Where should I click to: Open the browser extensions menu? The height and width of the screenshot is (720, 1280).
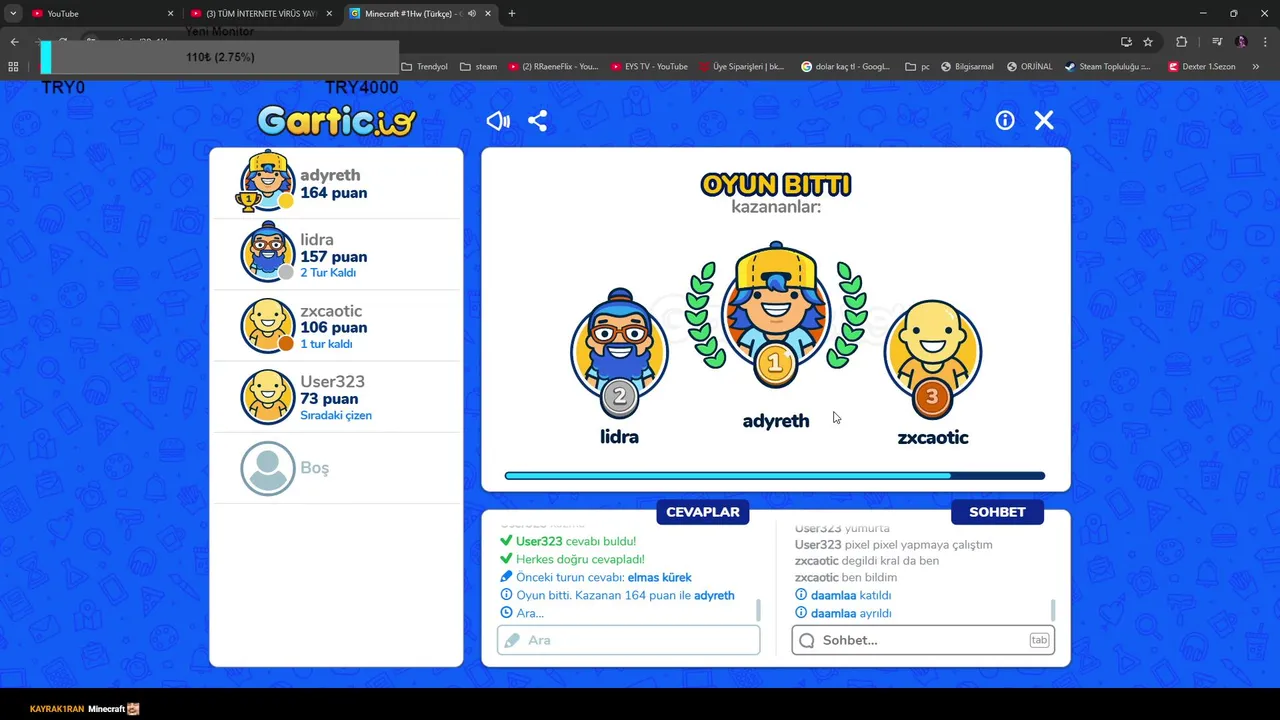pyautogui.click(x=1182, y=42)
